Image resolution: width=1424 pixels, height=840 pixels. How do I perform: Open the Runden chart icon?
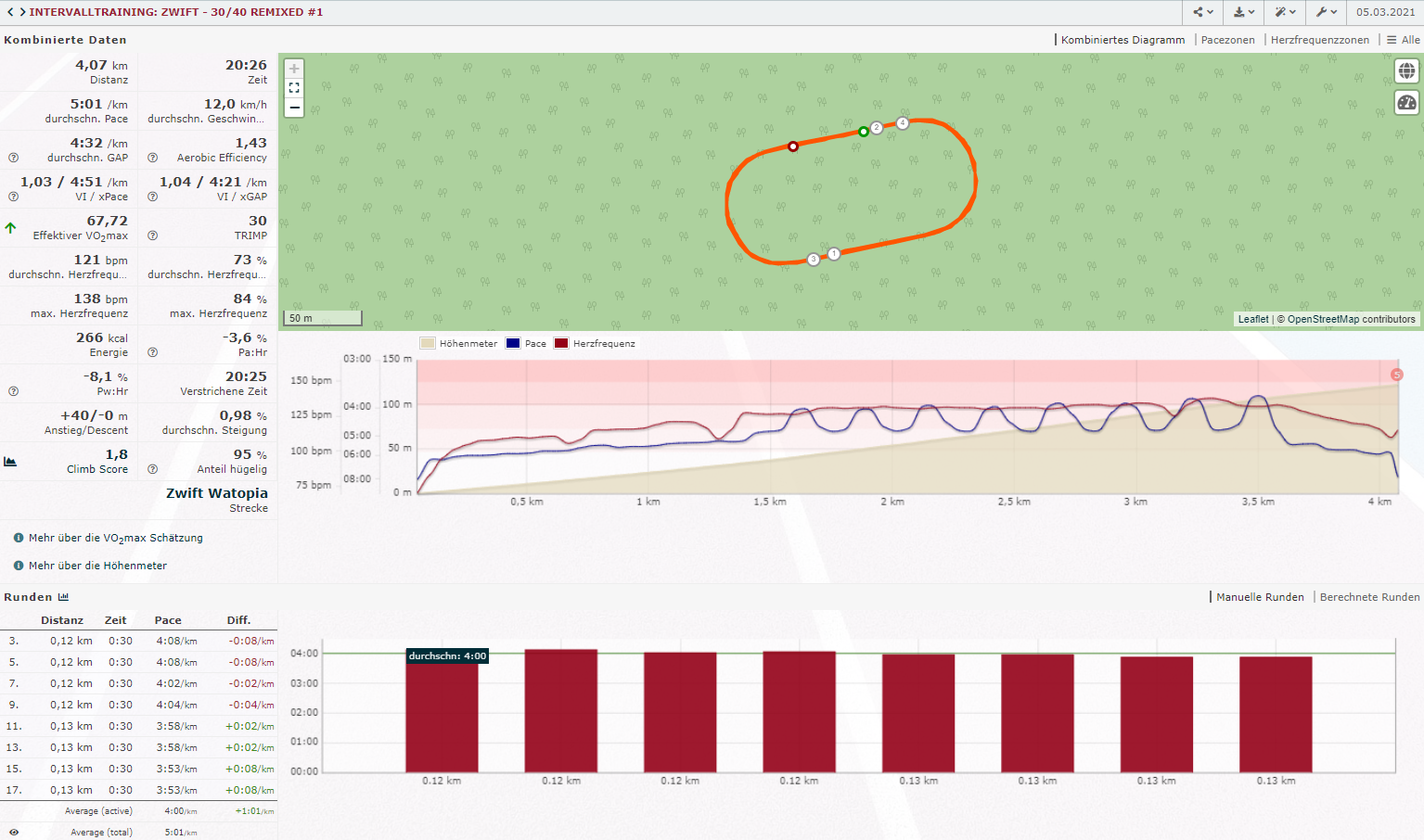pos(63,597)
